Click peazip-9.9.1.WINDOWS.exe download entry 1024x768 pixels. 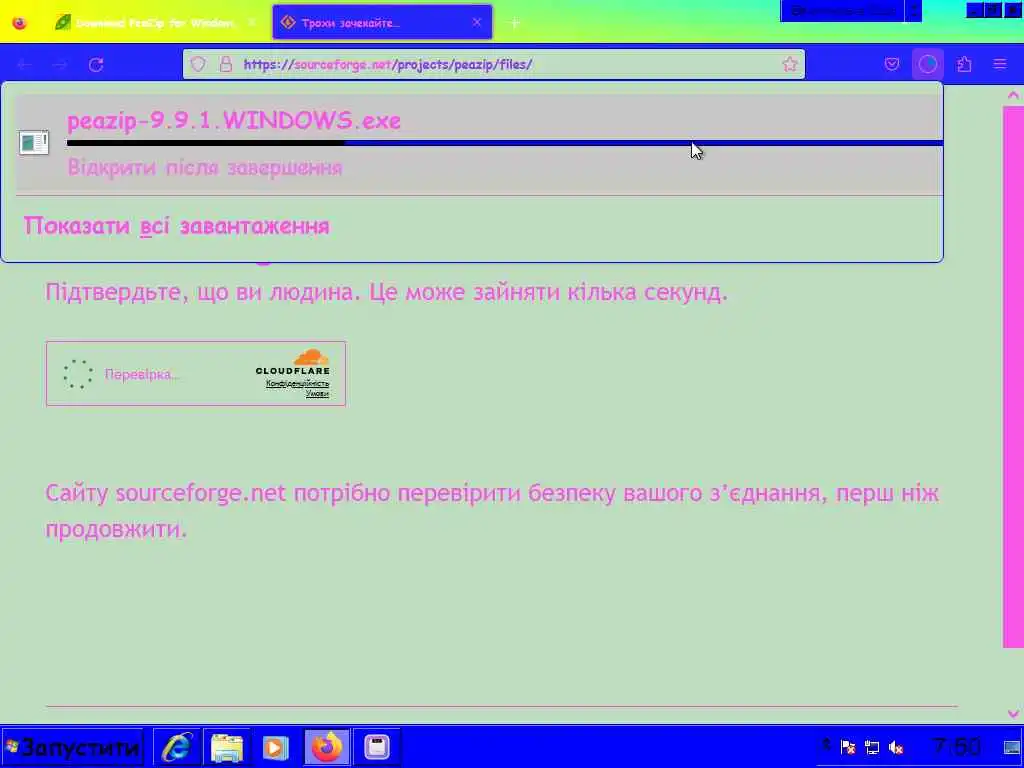tap(479, 144)
